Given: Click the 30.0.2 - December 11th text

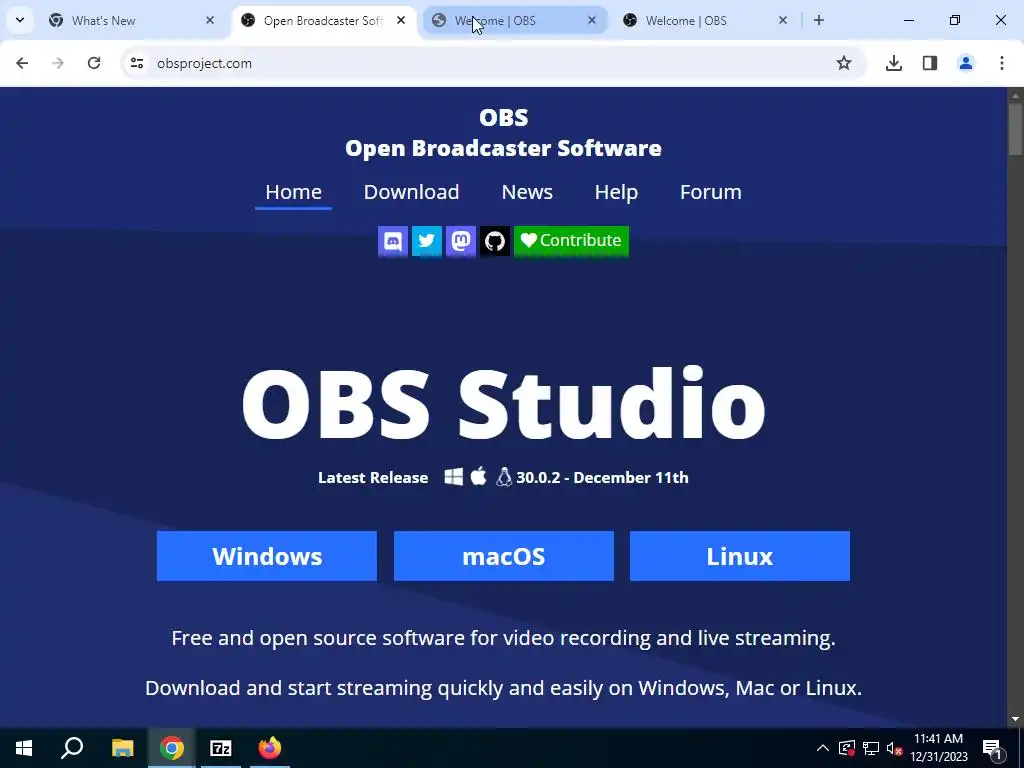Looking at the screenshot, I should tap(602, 477).
